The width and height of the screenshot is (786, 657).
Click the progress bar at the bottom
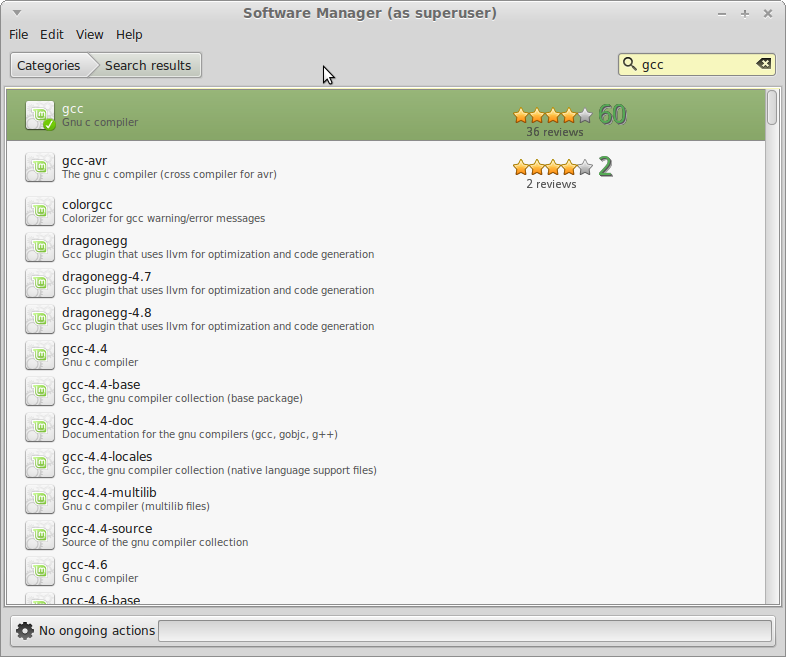(465, 631)
